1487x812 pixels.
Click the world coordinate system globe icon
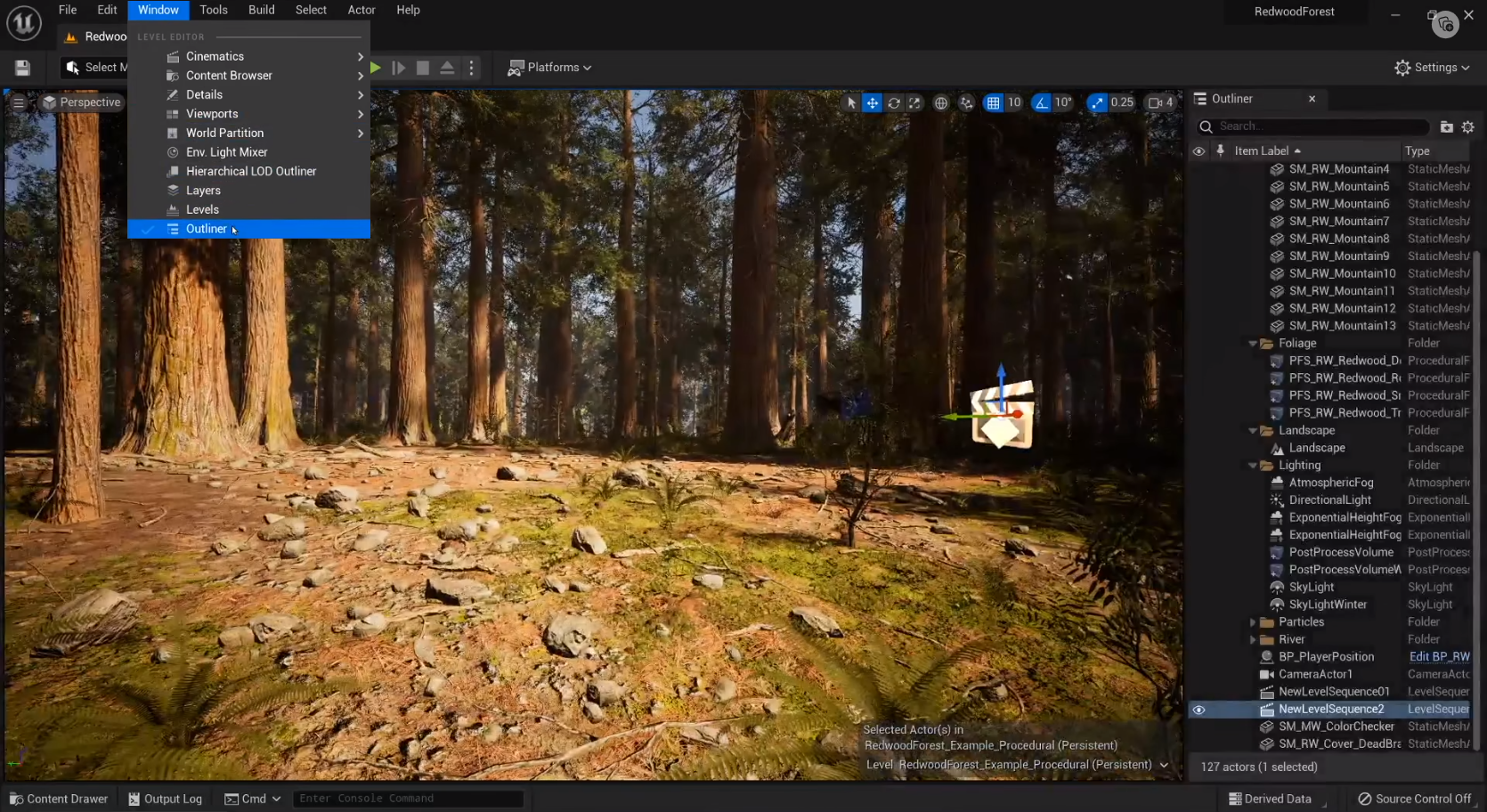click(941, 103)
